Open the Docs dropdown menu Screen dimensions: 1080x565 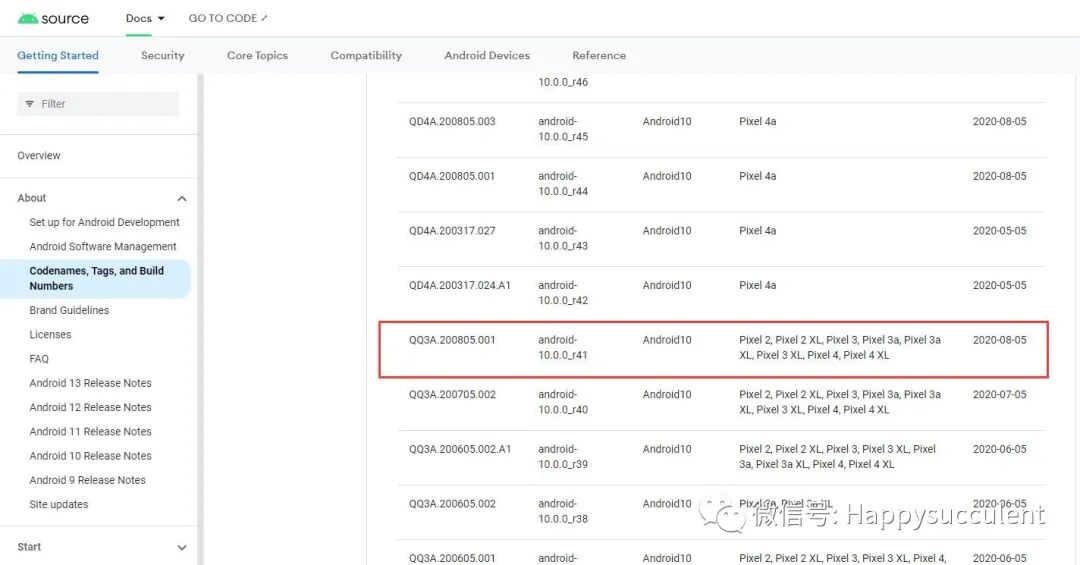145,19
